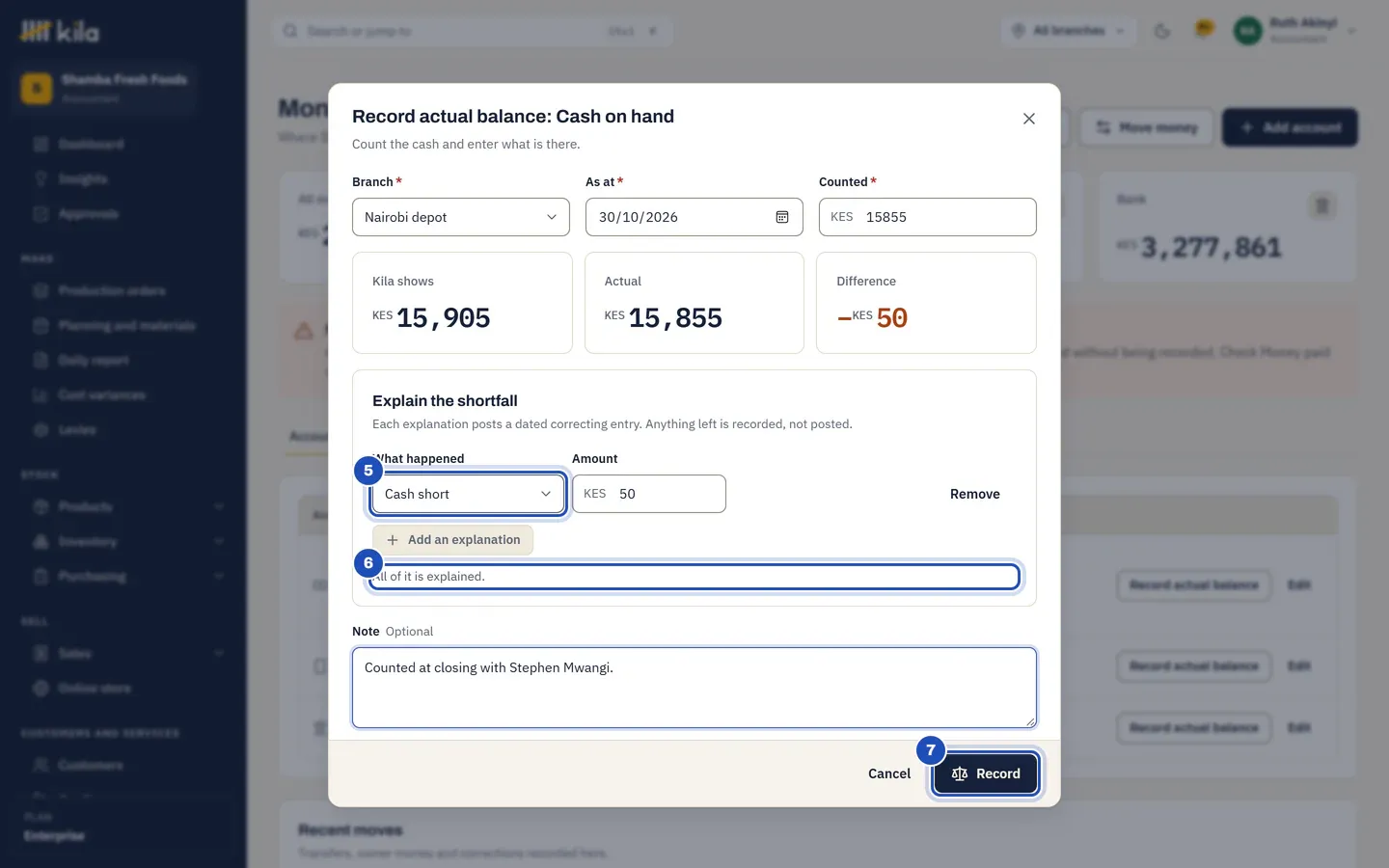Click the Online store icon in sidebar
The height and width of the screenshot is (868, 1389).
pos(41,688)
